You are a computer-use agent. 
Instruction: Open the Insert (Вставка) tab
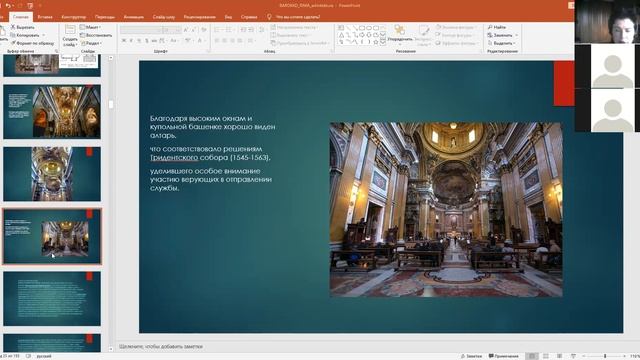click(45, 17)
